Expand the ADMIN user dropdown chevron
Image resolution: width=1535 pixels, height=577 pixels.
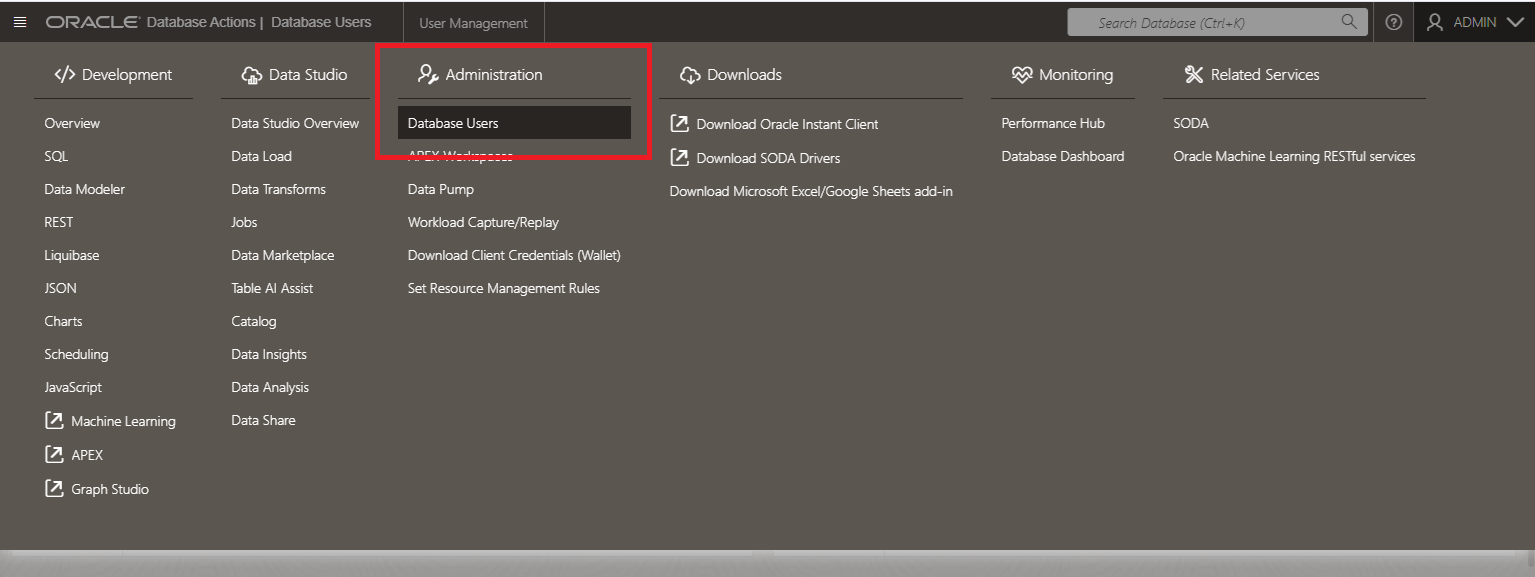click(1514, 22)
